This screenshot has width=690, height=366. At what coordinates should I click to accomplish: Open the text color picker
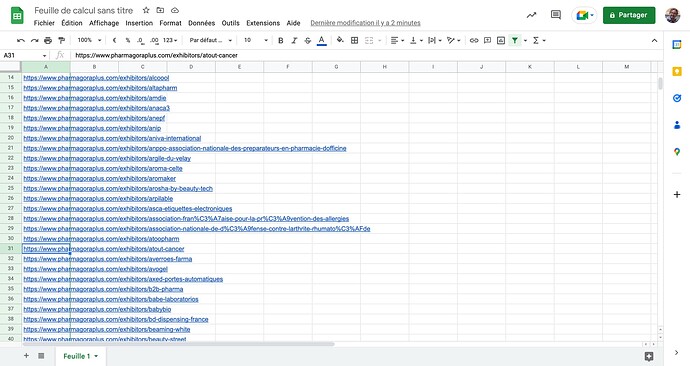(x=322, y=40)
